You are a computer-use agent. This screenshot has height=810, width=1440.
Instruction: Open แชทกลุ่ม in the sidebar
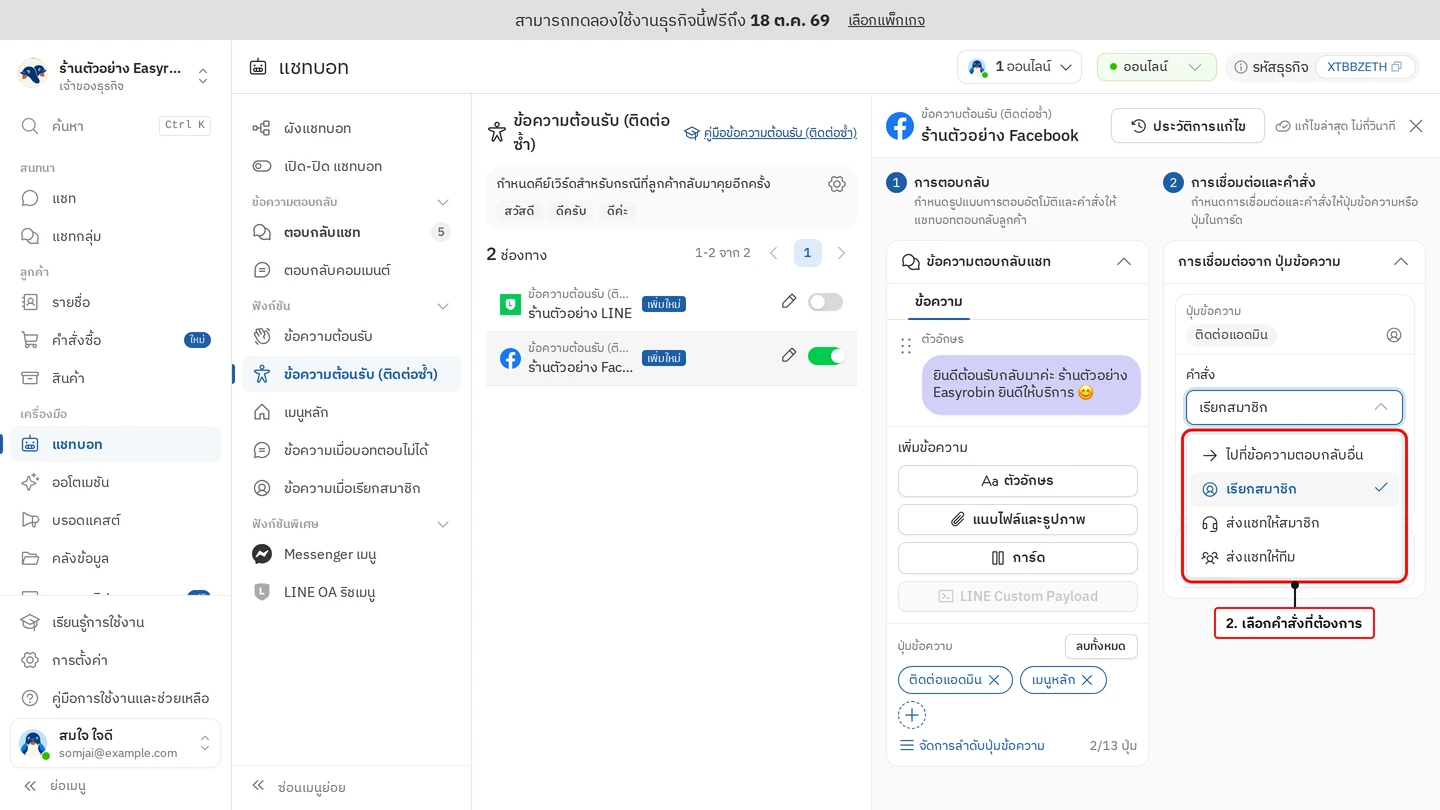(x=115, y=236)
